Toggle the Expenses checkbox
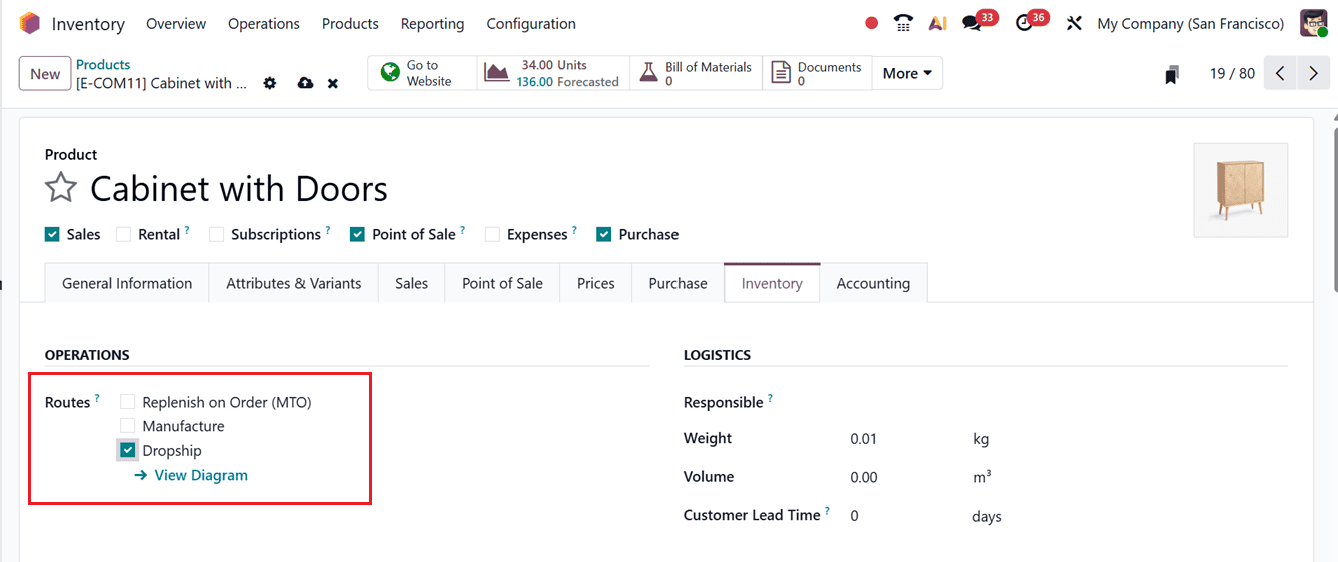The image size is (1338, 562). tap(492, 234)
